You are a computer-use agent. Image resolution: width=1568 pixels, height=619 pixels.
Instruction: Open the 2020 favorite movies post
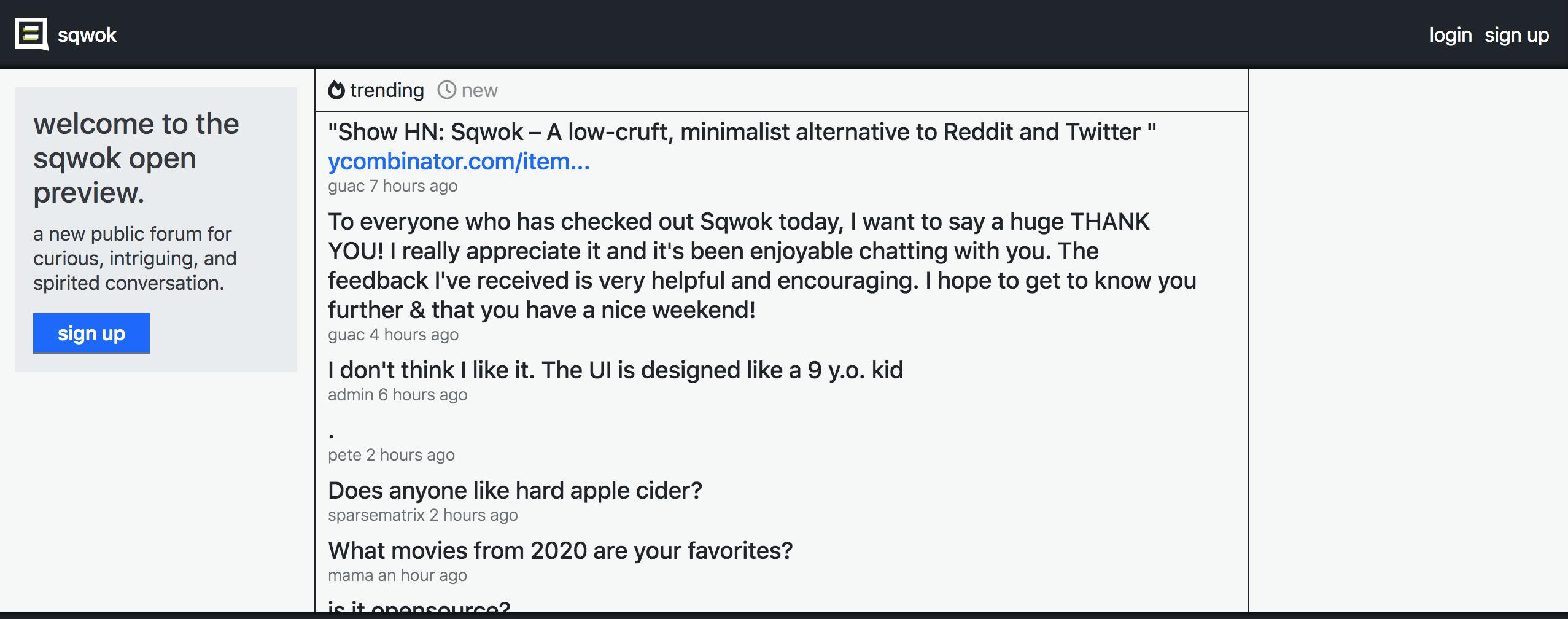(x=560, y=551)
